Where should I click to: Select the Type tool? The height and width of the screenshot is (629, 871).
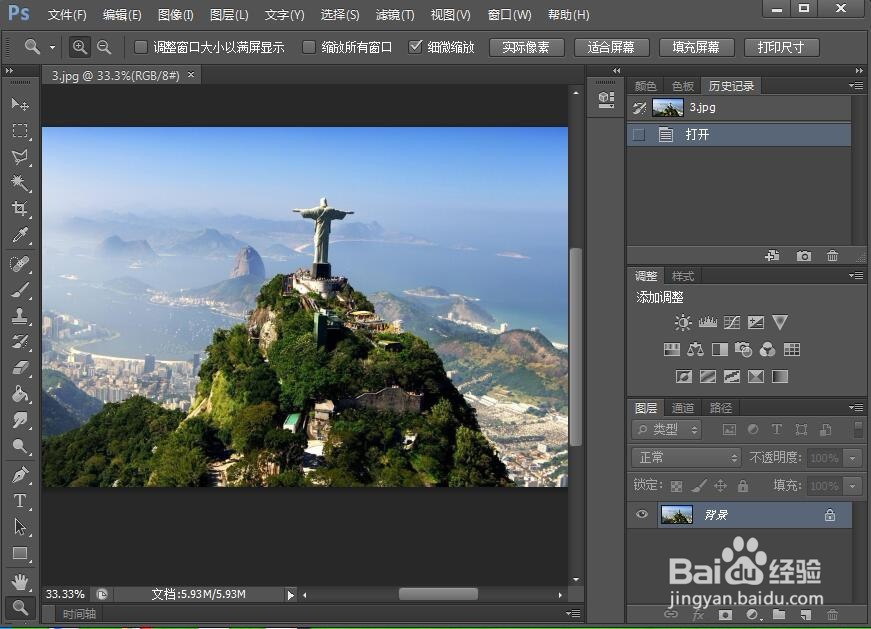click(20, 501)
